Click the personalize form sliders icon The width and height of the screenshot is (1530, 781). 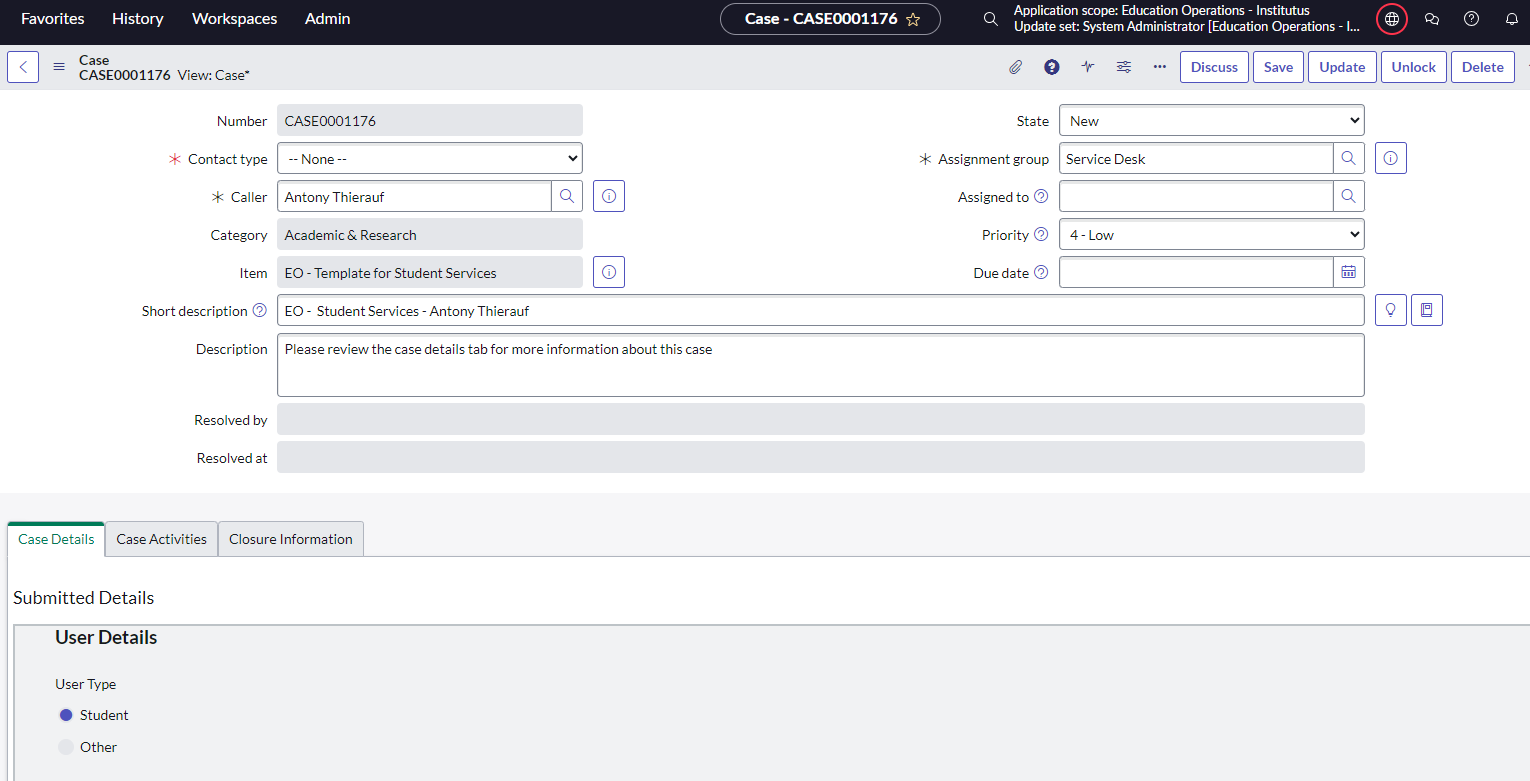click(1124, 67)
